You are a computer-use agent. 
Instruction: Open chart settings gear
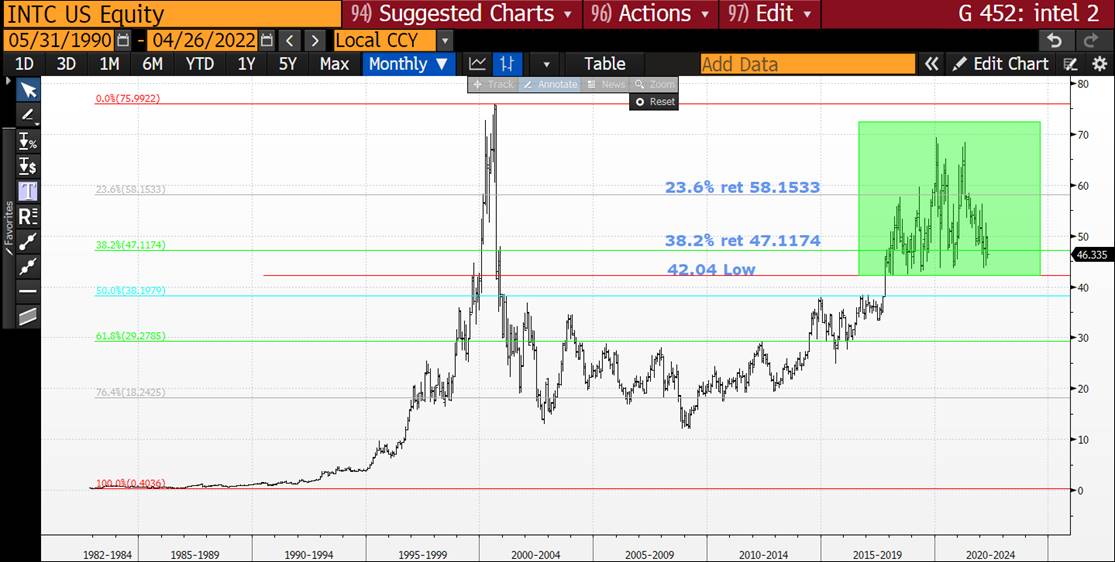(1099, 64)
